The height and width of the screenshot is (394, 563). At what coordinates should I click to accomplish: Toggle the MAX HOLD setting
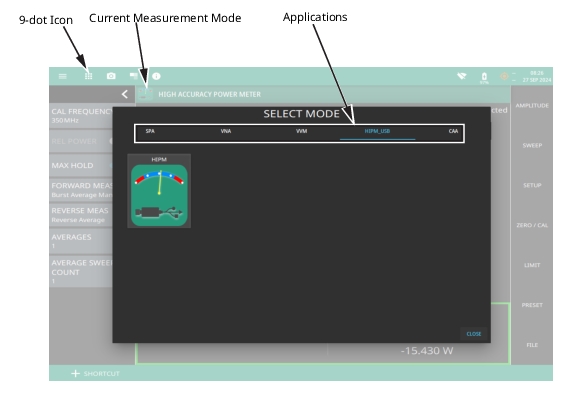coord(81,166)
